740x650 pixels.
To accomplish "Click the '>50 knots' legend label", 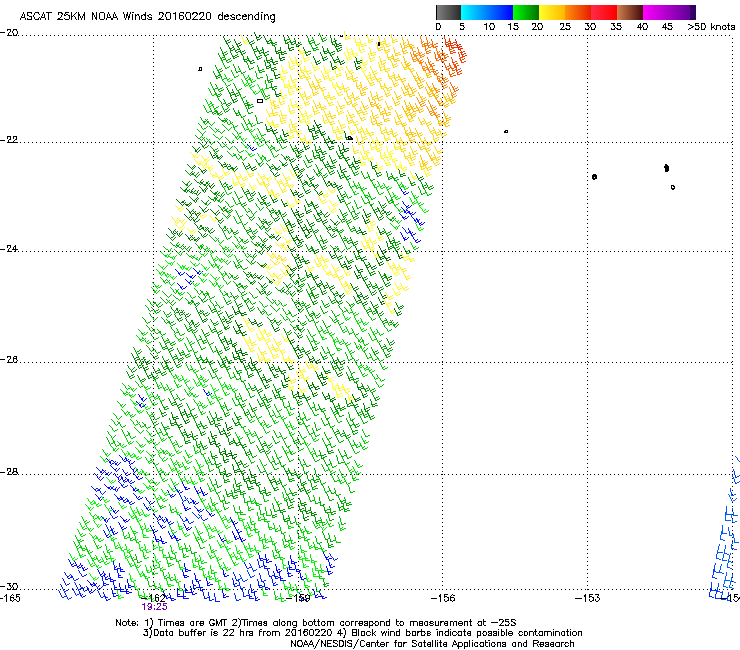I will (x=711, y=27).
